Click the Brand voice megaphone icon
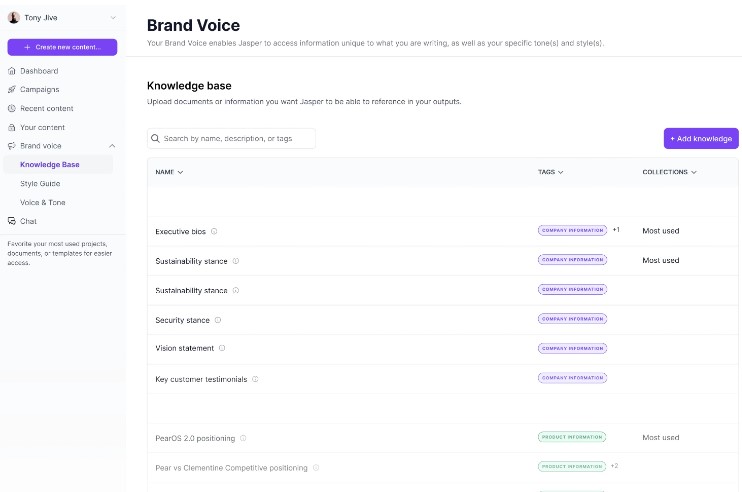The width and height of the screenshot is (742, 492). click(x=12, y=146)
